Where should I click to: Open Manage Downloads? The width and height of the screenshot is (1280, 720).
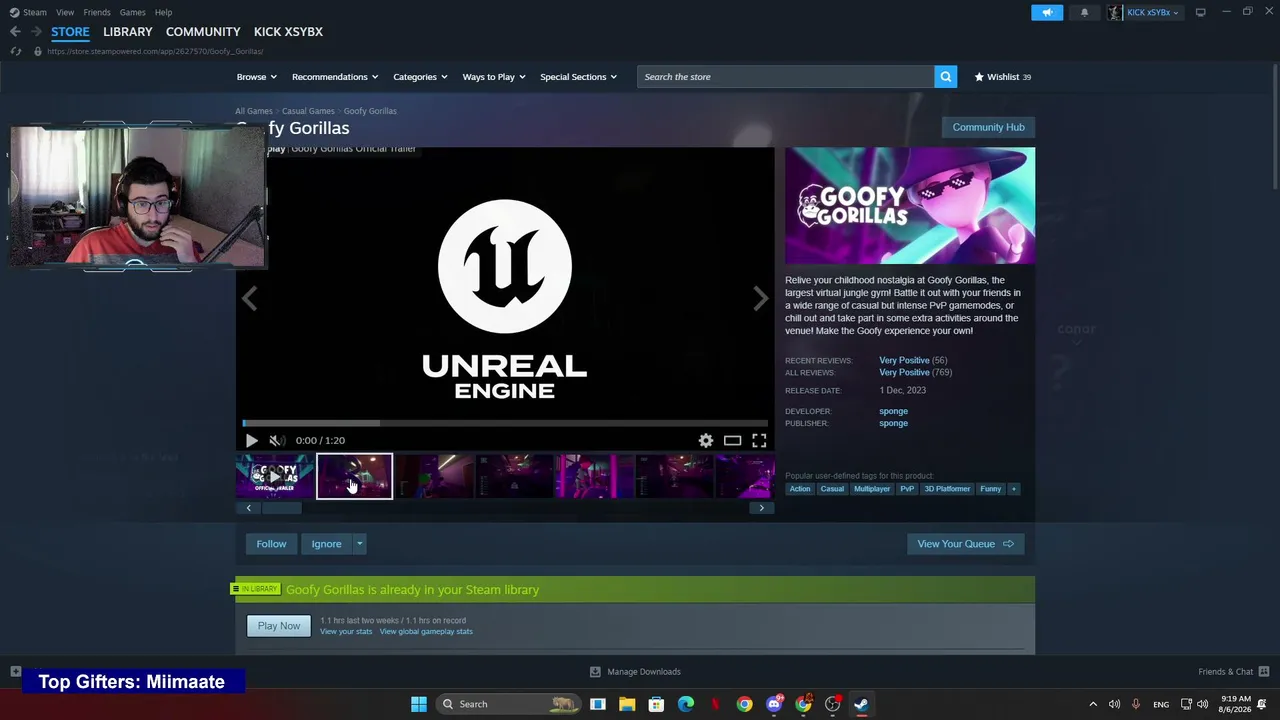point(635,672)
